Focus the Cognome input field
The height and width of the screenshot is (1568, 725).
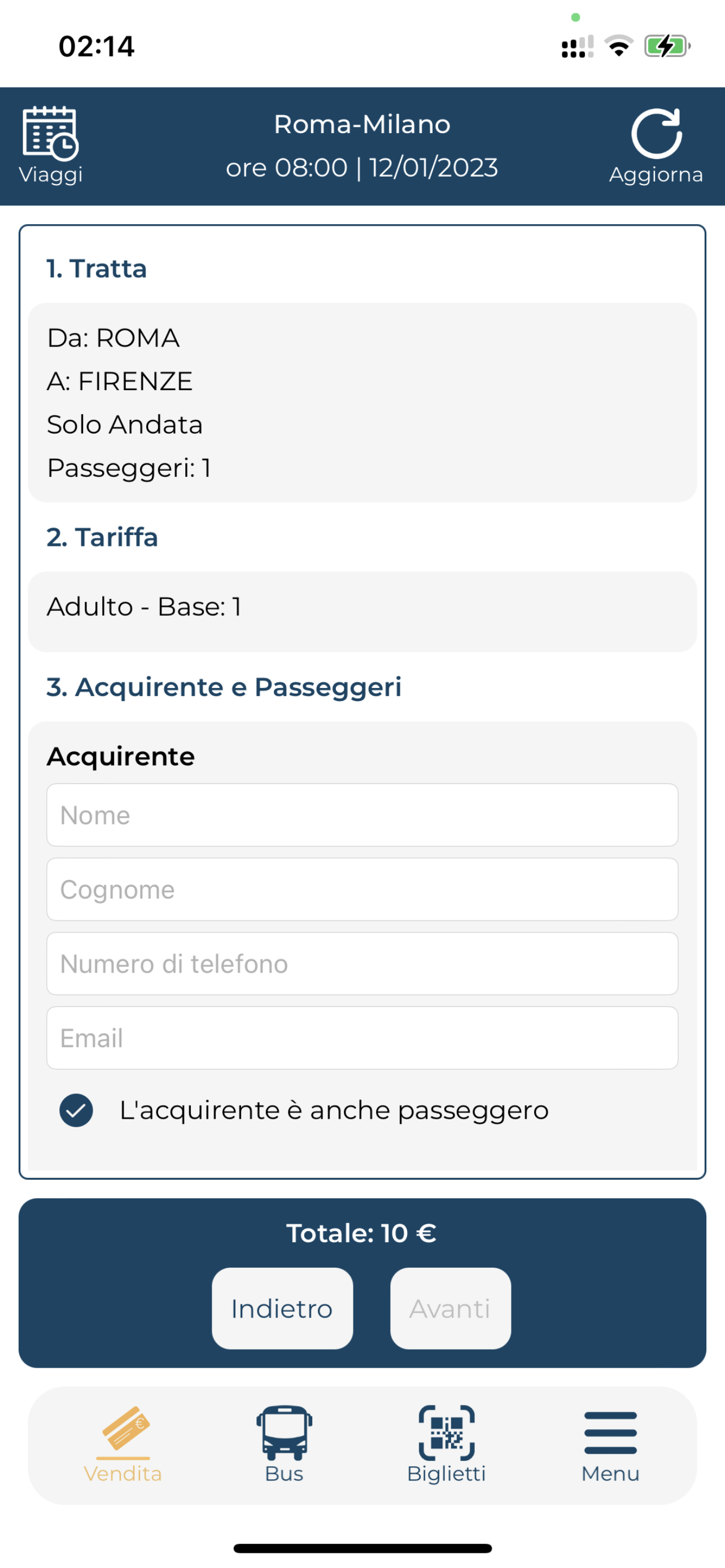362,890
